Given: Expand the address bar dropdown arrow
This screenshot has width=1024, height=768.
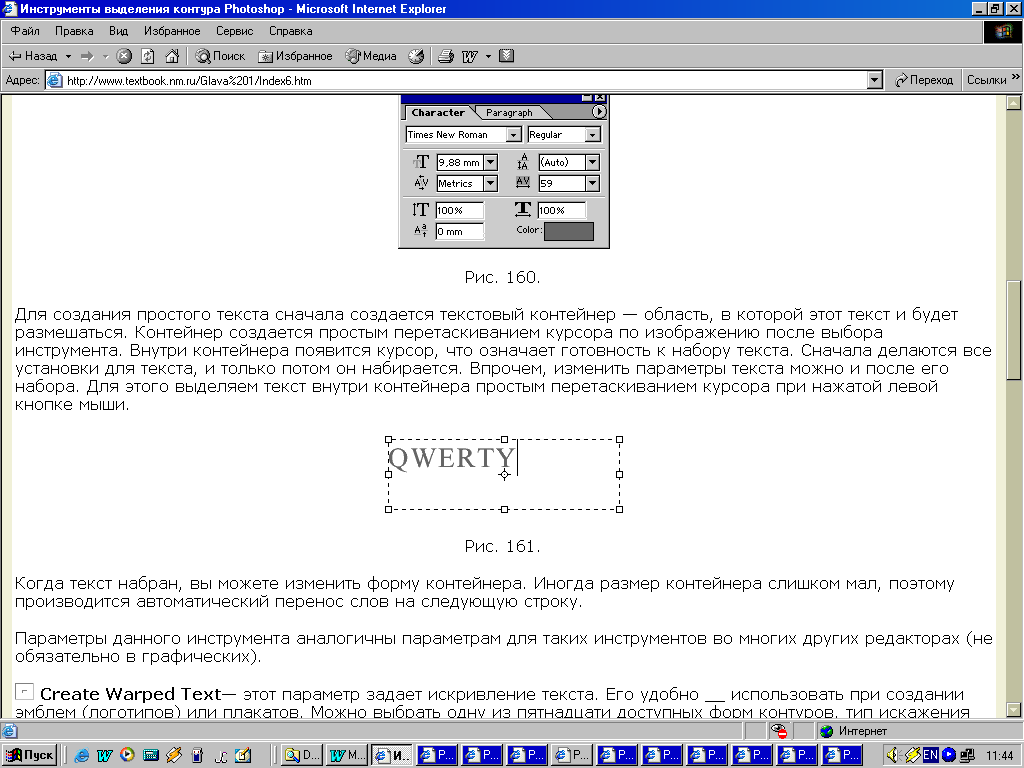Looking at the screenshot, I should 875,80.
